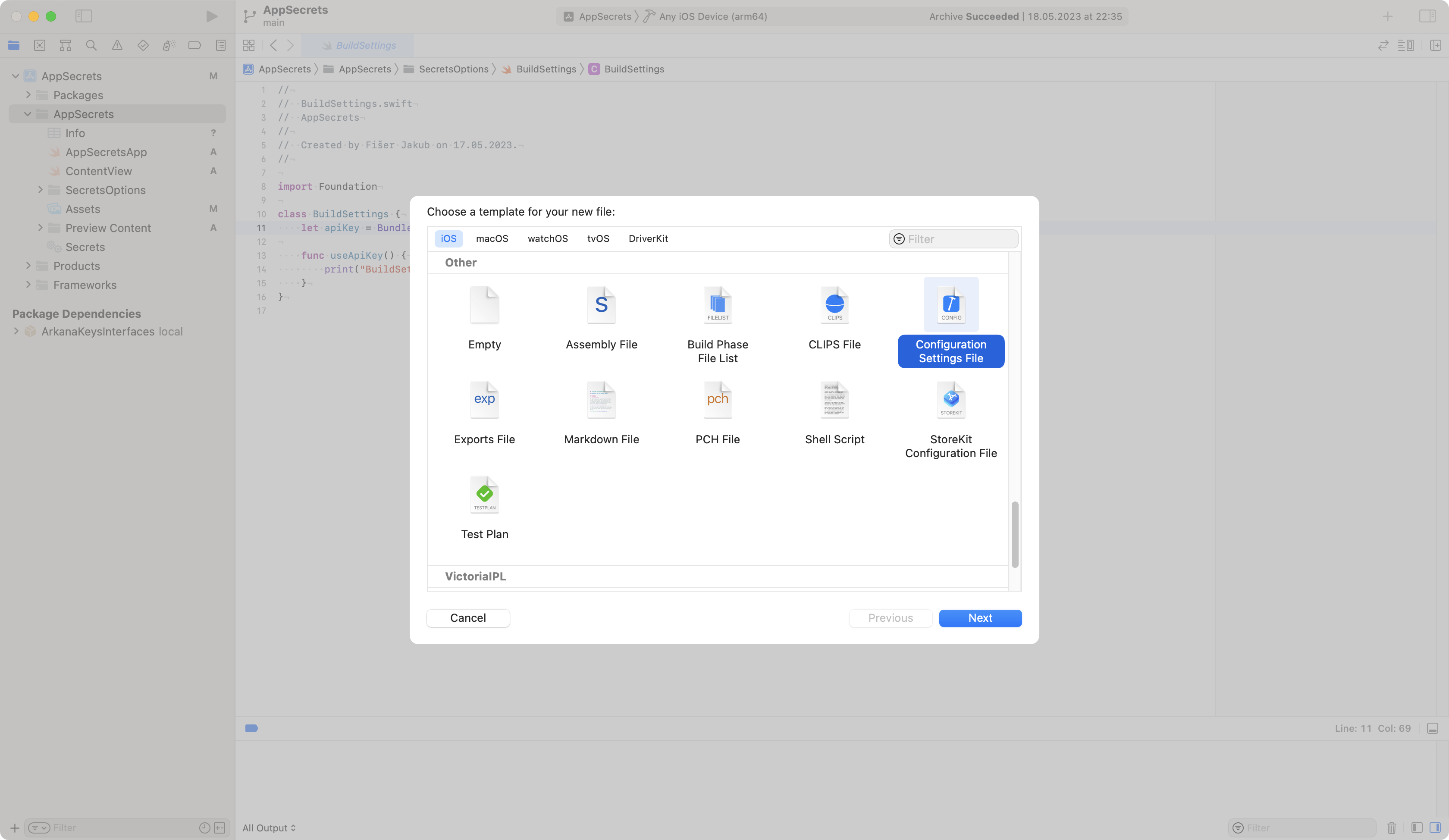The width and height of the screenshot is (1449, 840).
Task: Choose the Any iOS Device destination
Action: coord(705,16)
